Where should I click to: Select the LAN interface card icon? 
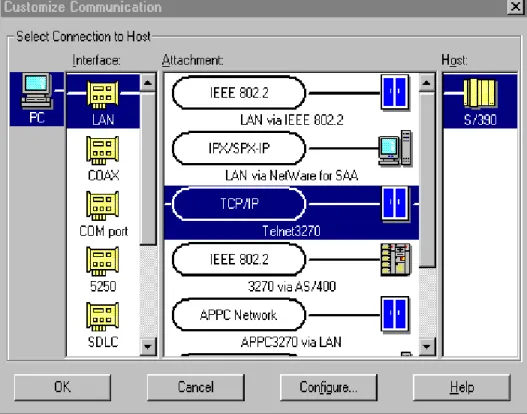[x=103, y=94]
